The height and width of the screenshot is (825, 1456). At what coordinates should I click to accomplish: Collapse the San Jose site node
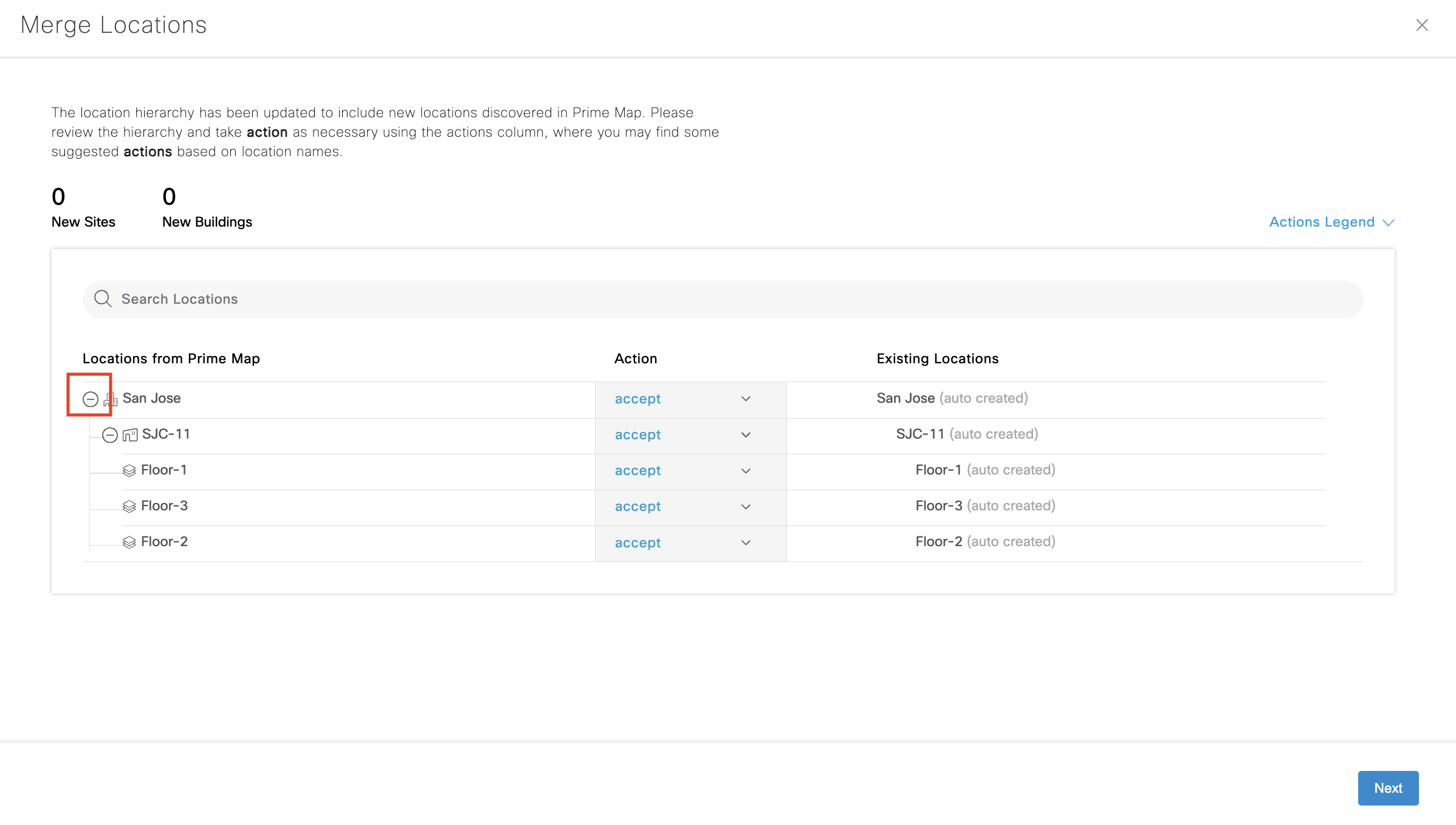90,399
